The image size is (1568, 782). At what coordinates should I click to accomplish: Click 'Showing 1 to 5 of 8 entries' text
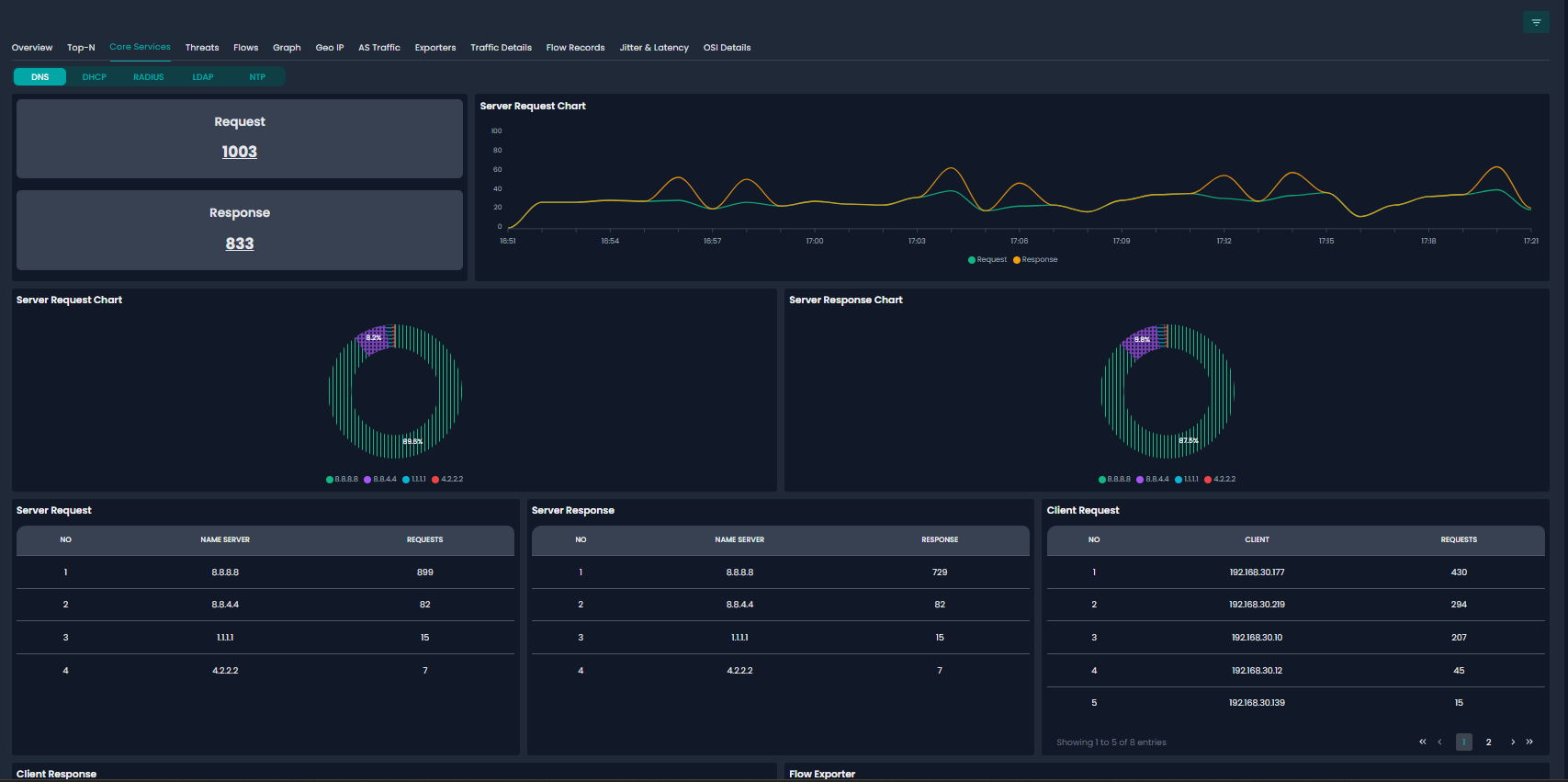coord(1111,742)
